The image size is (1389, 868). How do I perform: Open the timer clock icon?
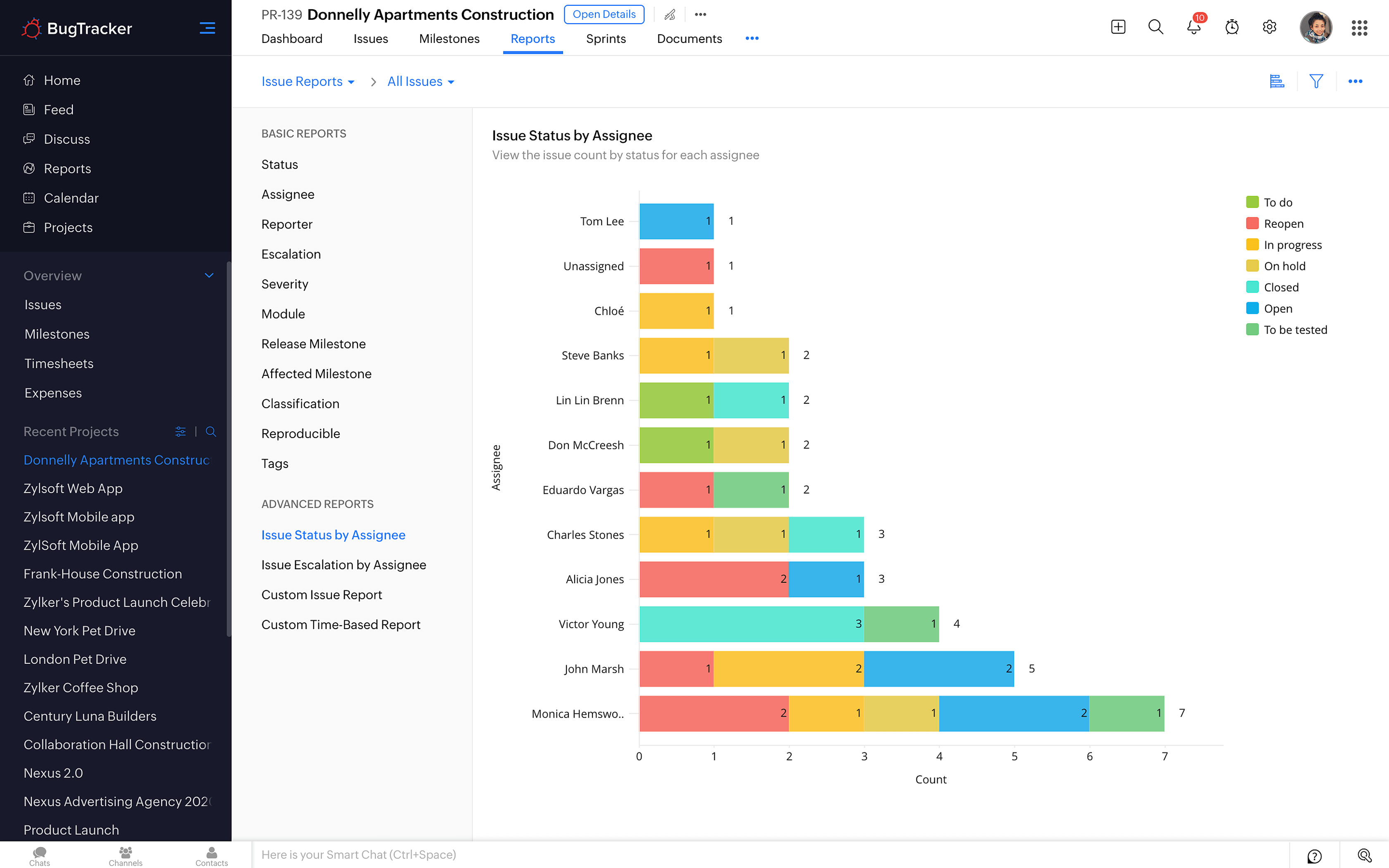1232,27
